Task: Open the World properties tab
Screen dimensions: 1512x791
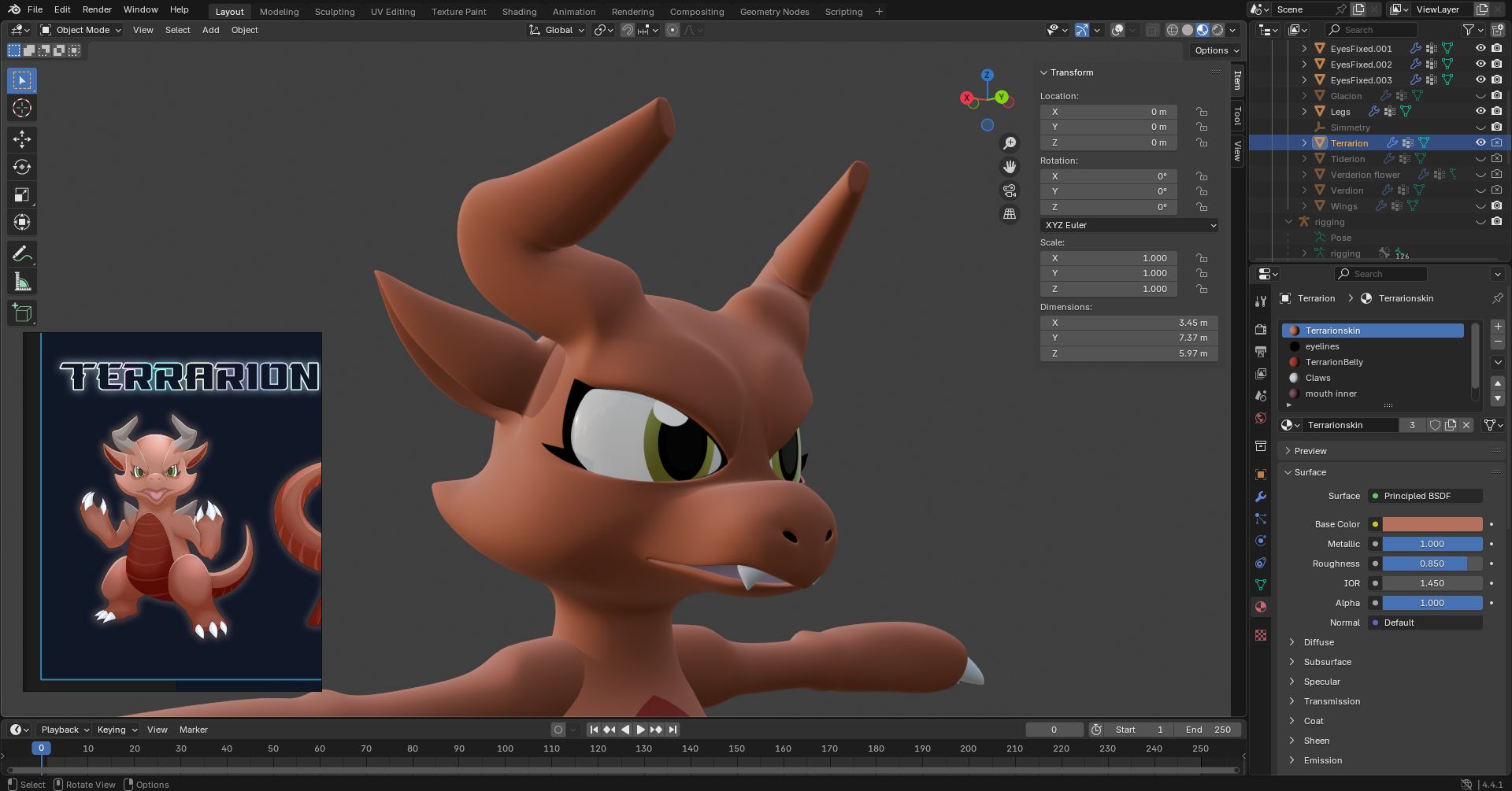Action: pos(1261,418)
